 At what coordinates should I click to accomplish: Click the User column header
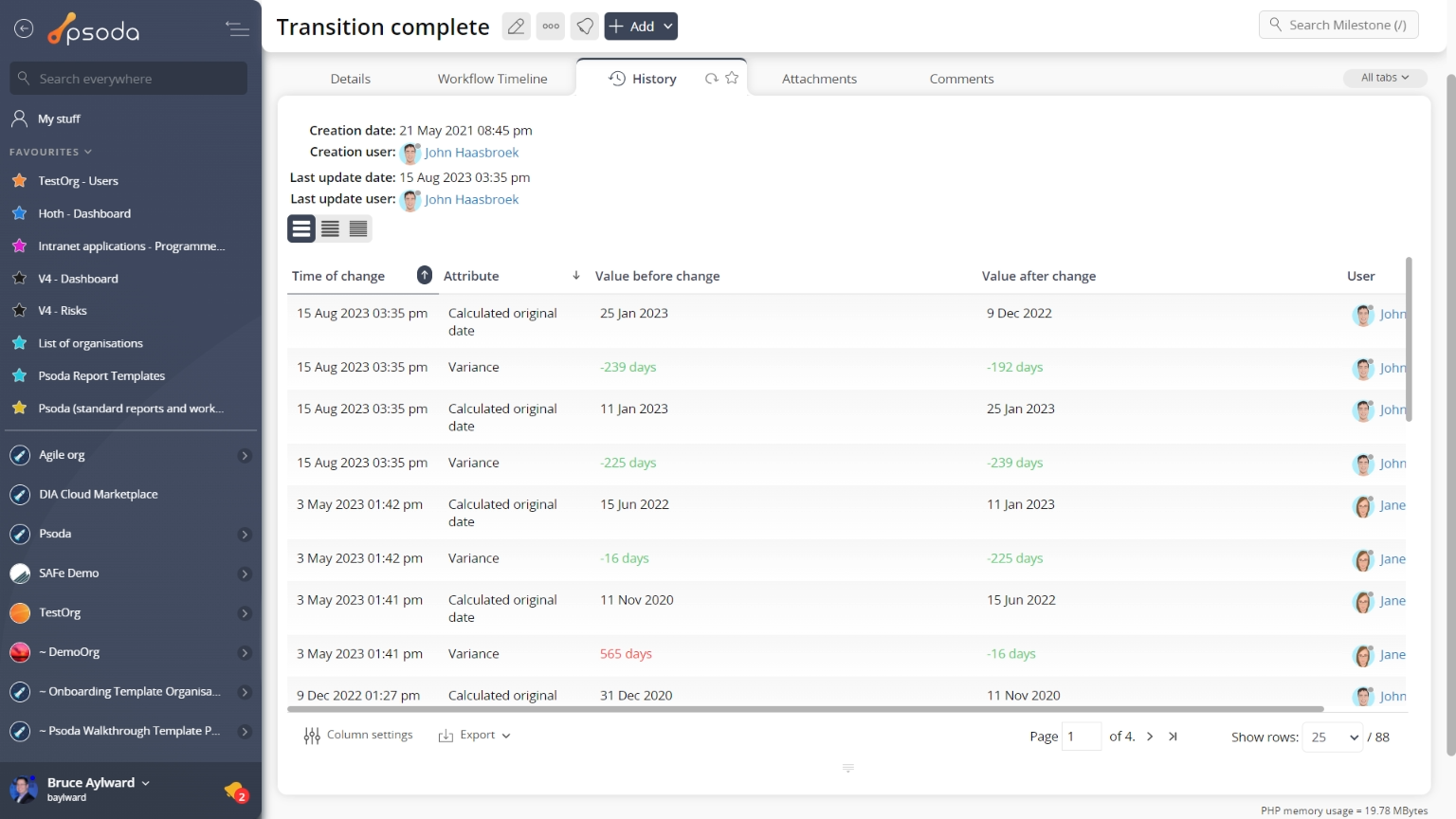pos(1360,276)
